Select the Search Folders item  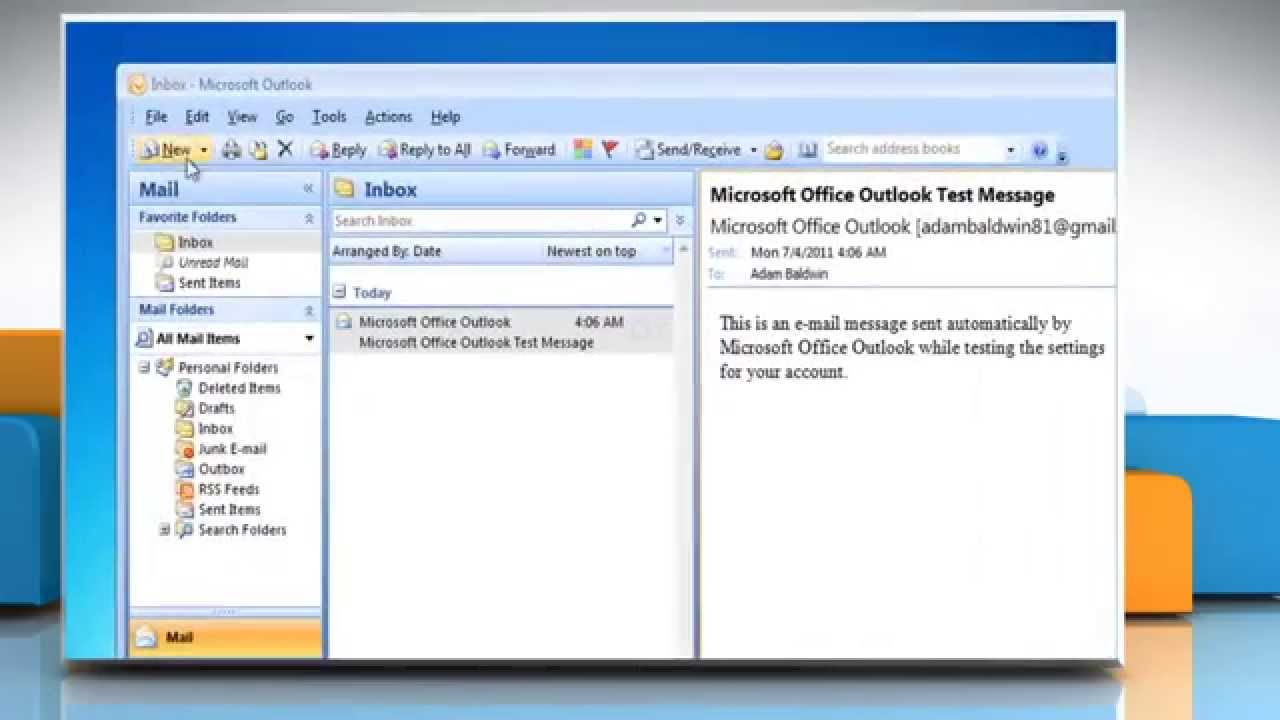pos(242,530)
